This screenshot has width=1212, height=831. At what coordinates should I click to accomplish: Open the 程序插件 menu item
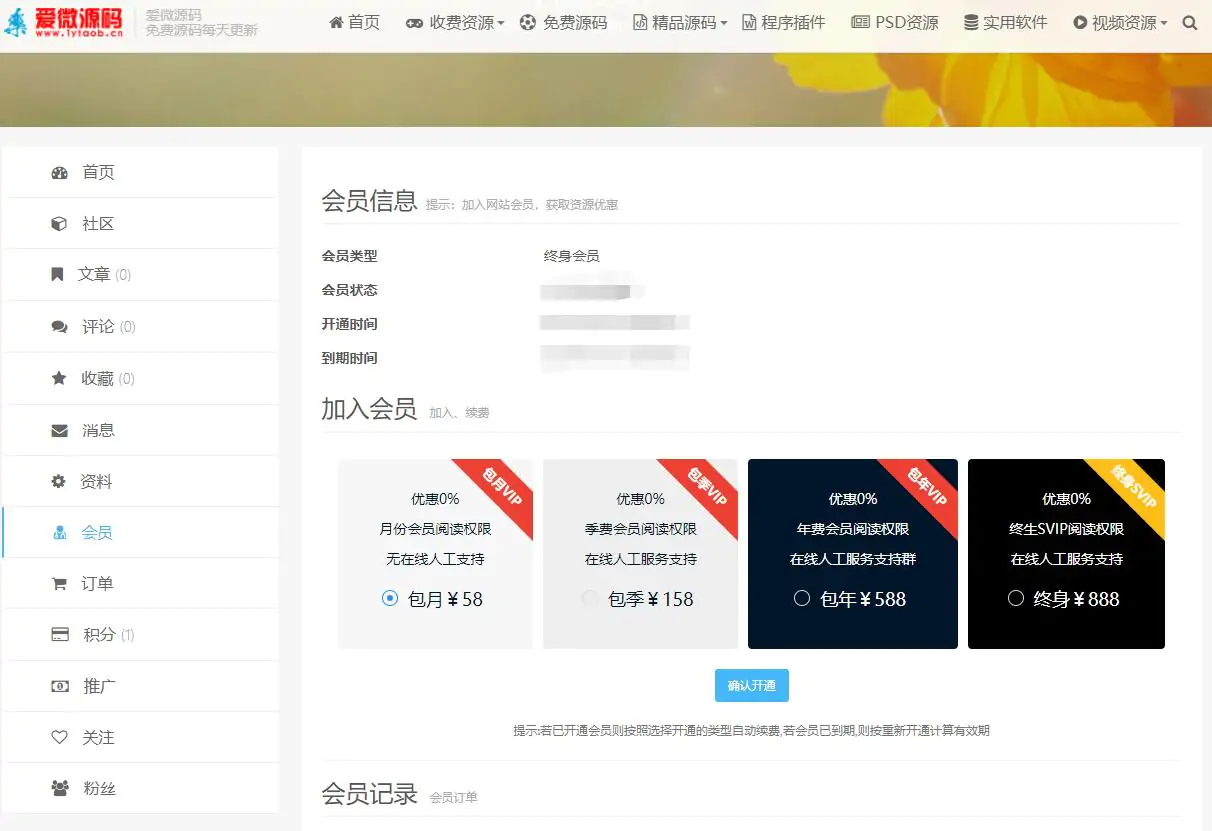coord(783,22)
